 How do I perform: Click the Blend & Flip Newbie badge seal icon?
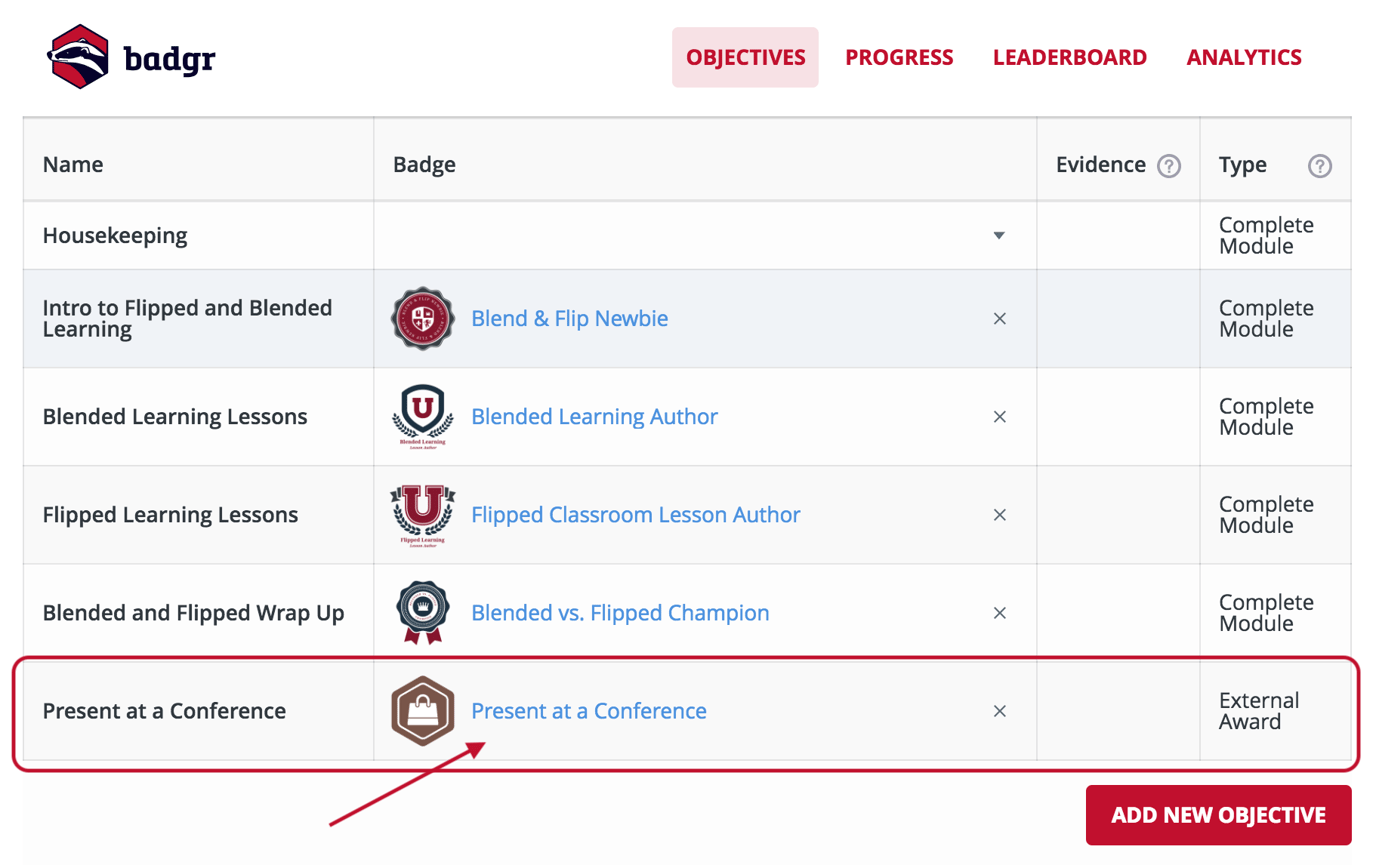[422, 318]
